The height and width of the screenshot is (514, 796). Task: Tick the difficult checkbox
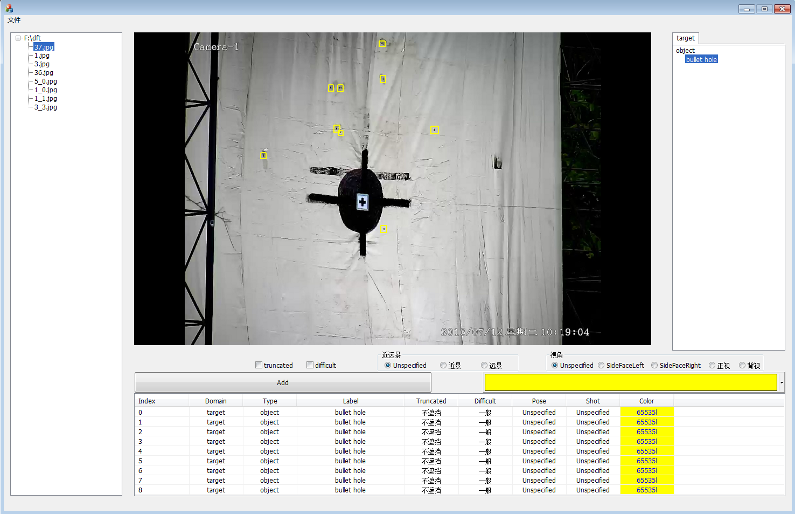point(310,365)
